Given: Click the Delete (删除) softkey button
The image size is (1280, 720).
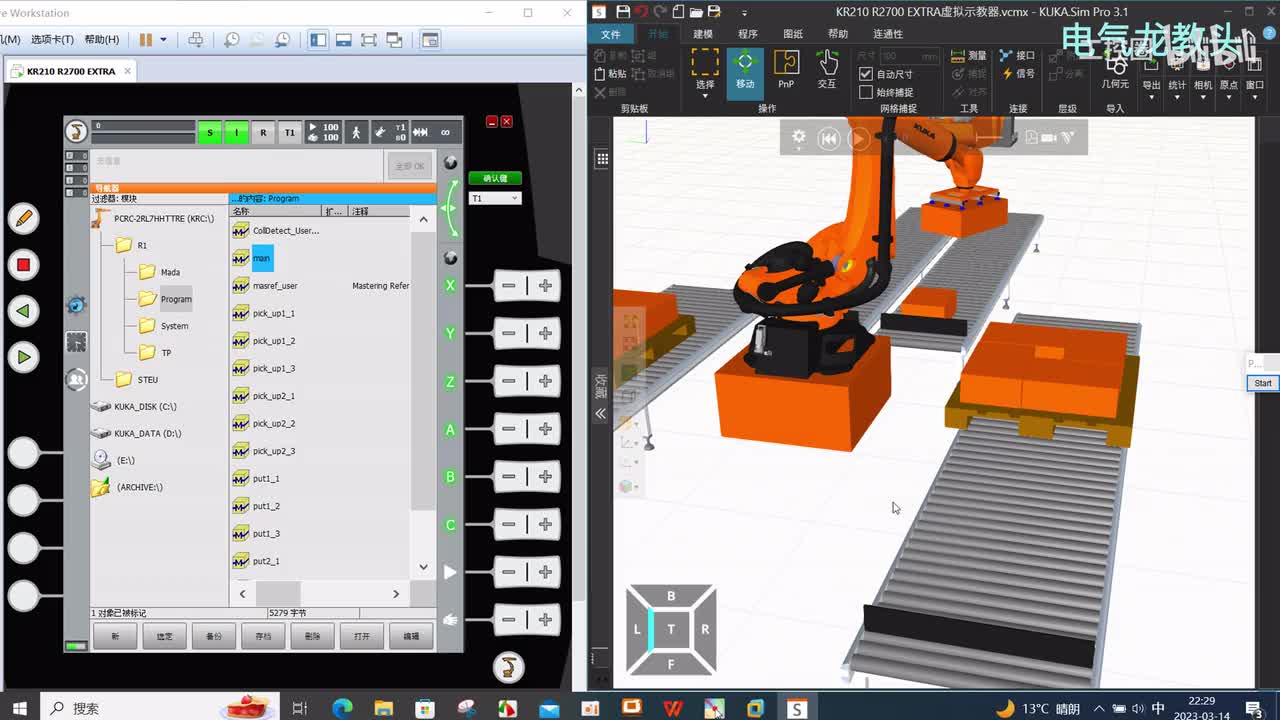Looking at the screenshot, I should tap(313, 636).
